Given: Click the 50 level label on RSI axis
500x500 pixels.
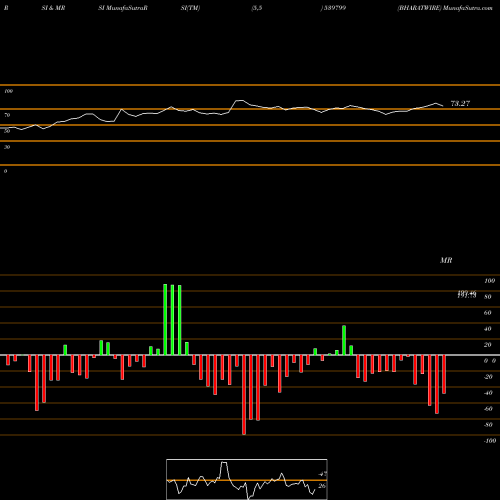Looking at the screenshot, I should [7, 131].
